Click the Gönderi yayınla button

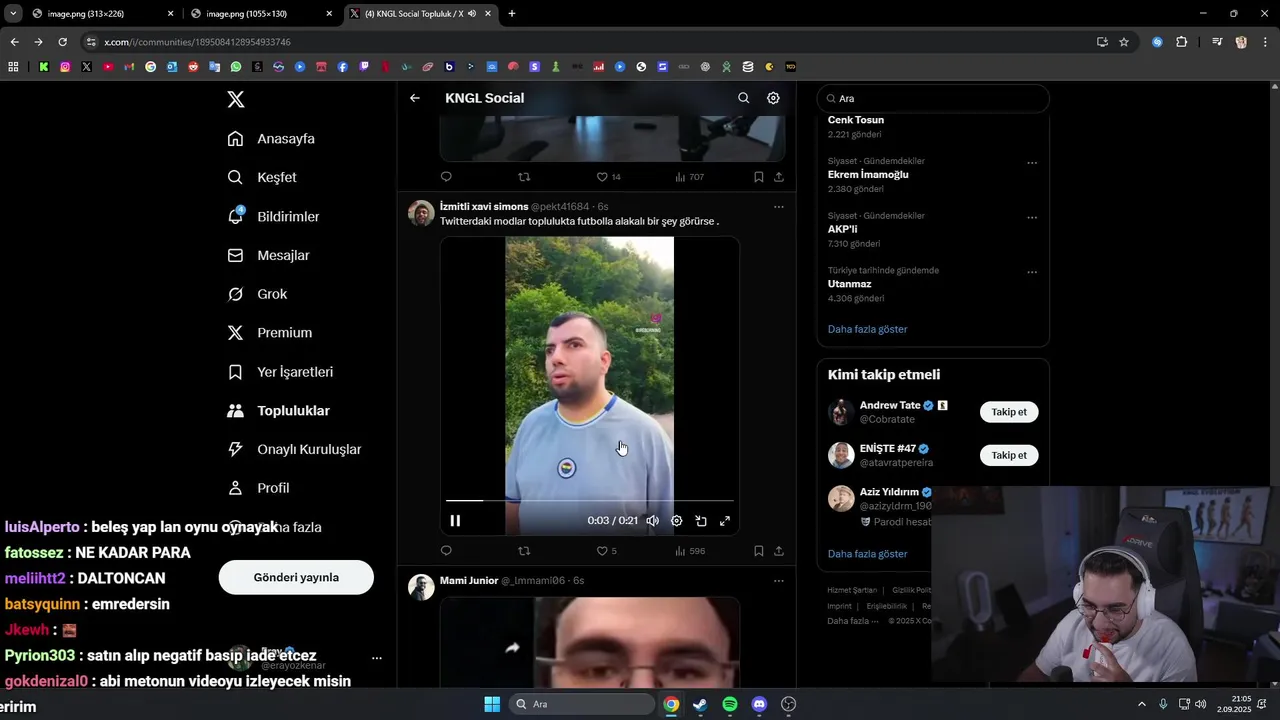coord(296,577)
